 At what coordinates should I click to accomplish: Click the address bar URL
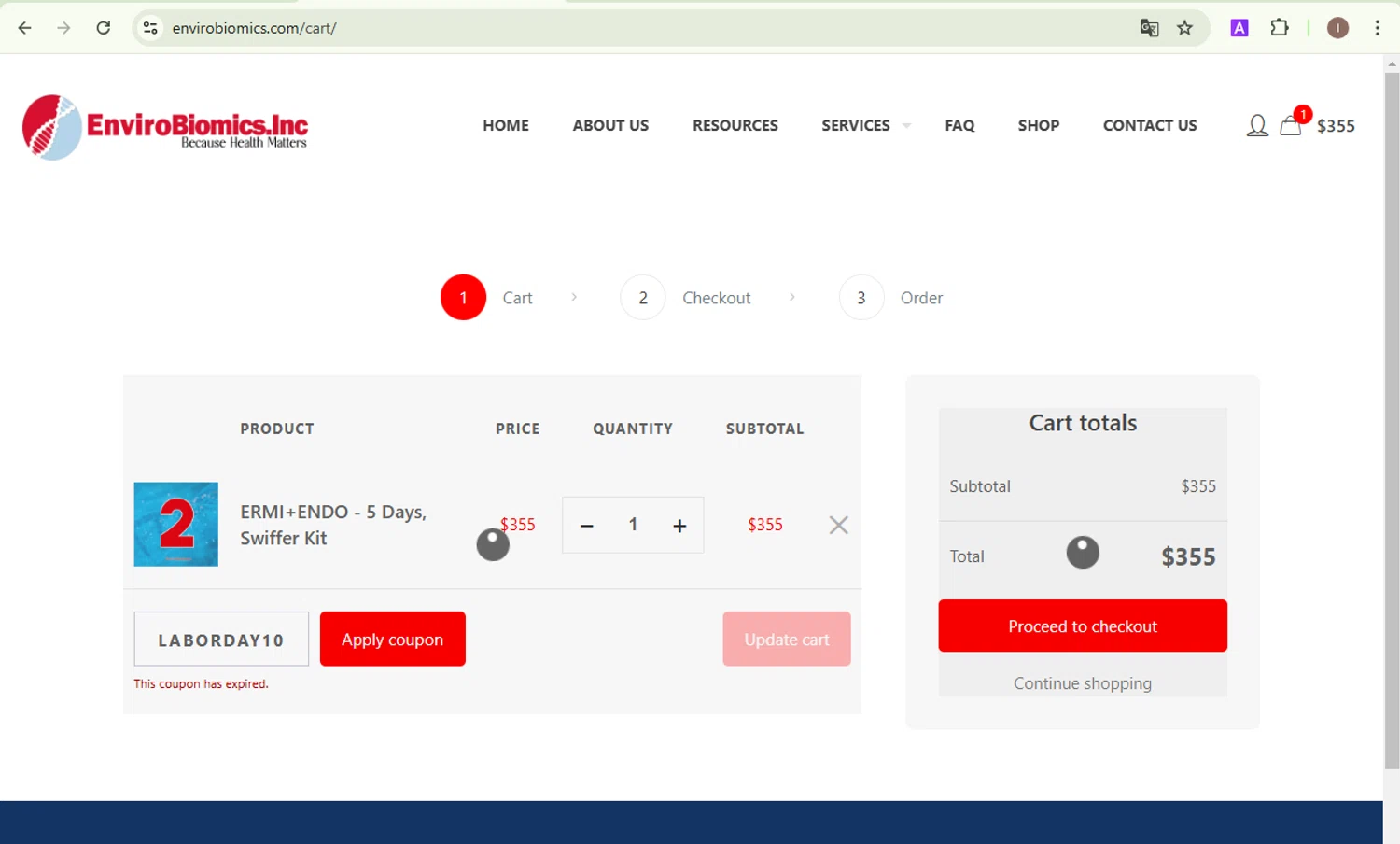click(x=254, y=28)
